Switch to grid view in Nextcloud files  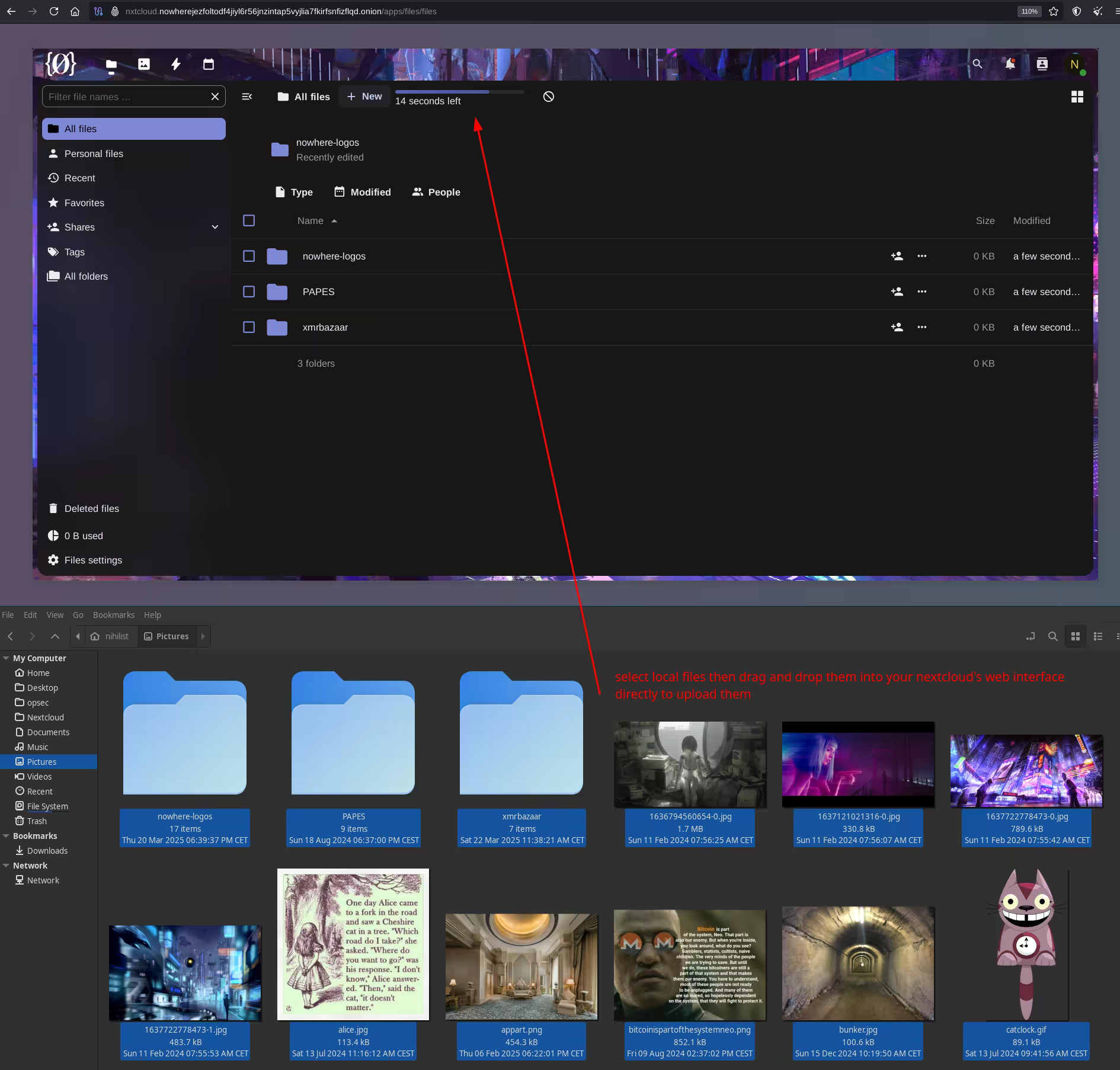tap(1077, 97)
